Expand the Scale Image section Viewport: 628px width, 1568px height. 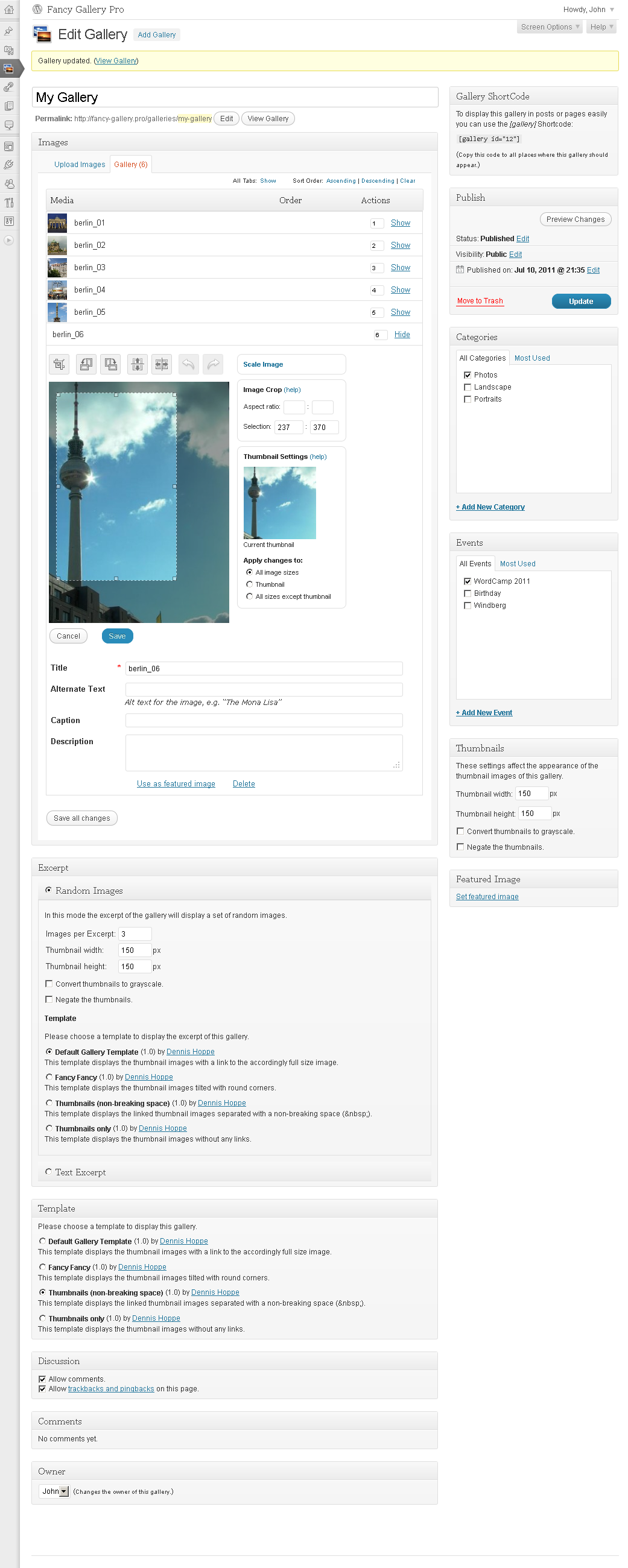(x=263, y=364)
